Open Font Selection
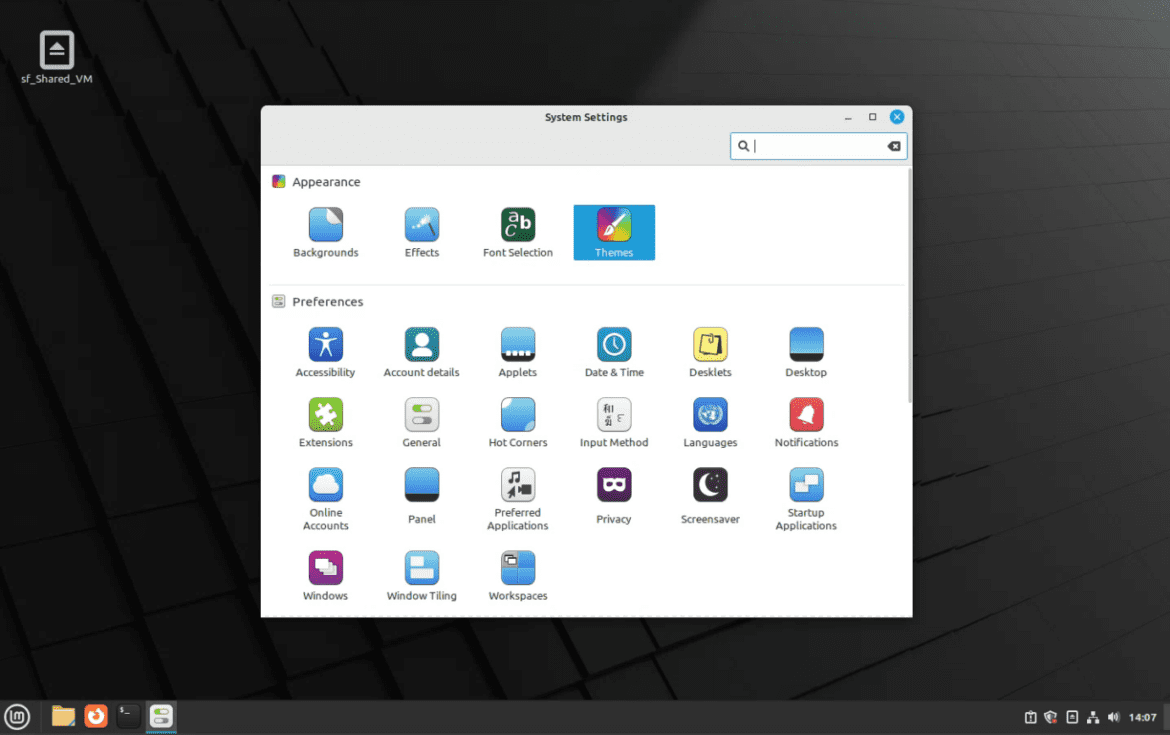1170x735 pixels. coord(517,232)
